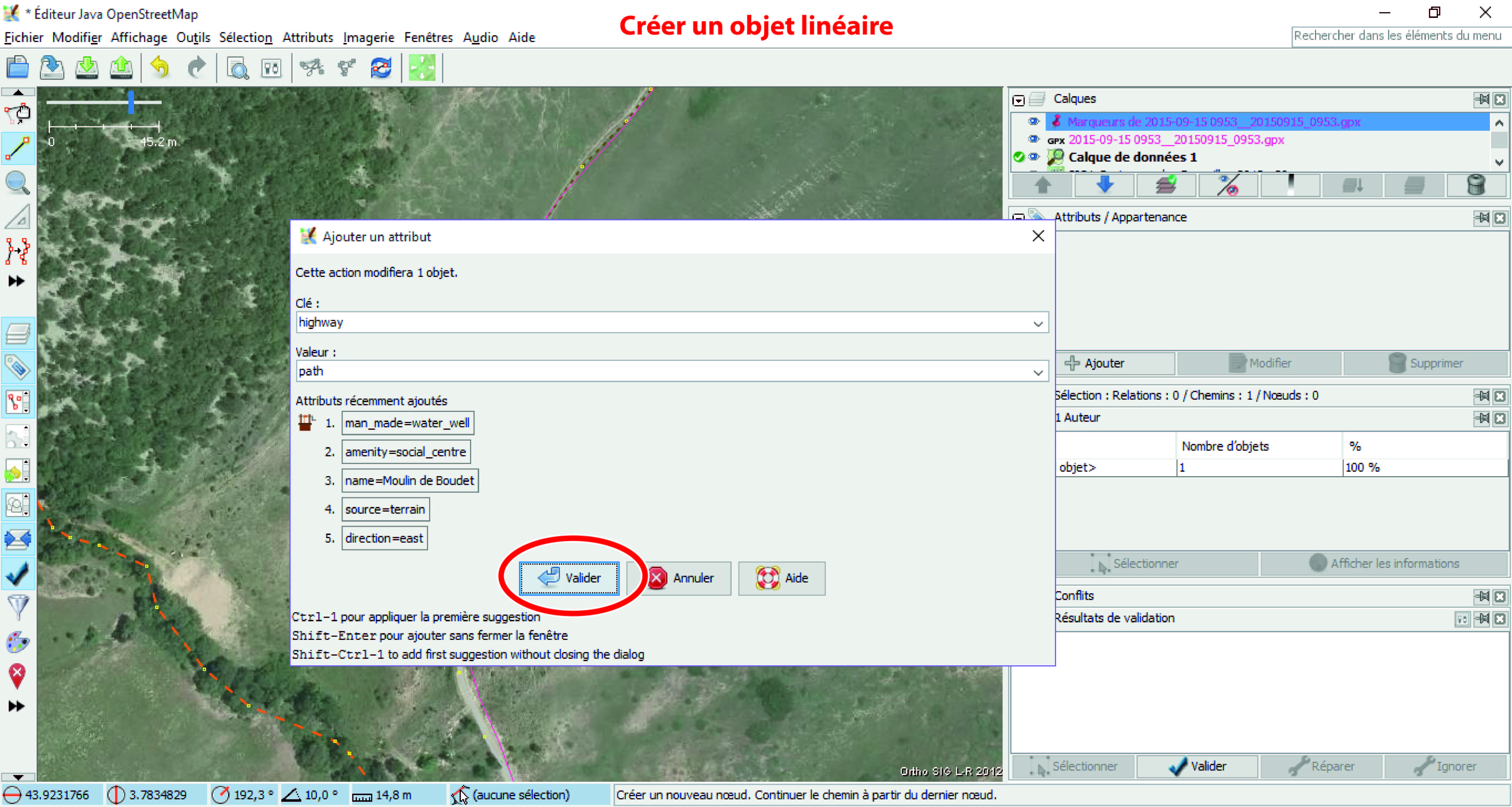The height and width of the screenshot is (807, 1512).
Task: Upload data with green up arrow icon
Action: pos(122,67)
